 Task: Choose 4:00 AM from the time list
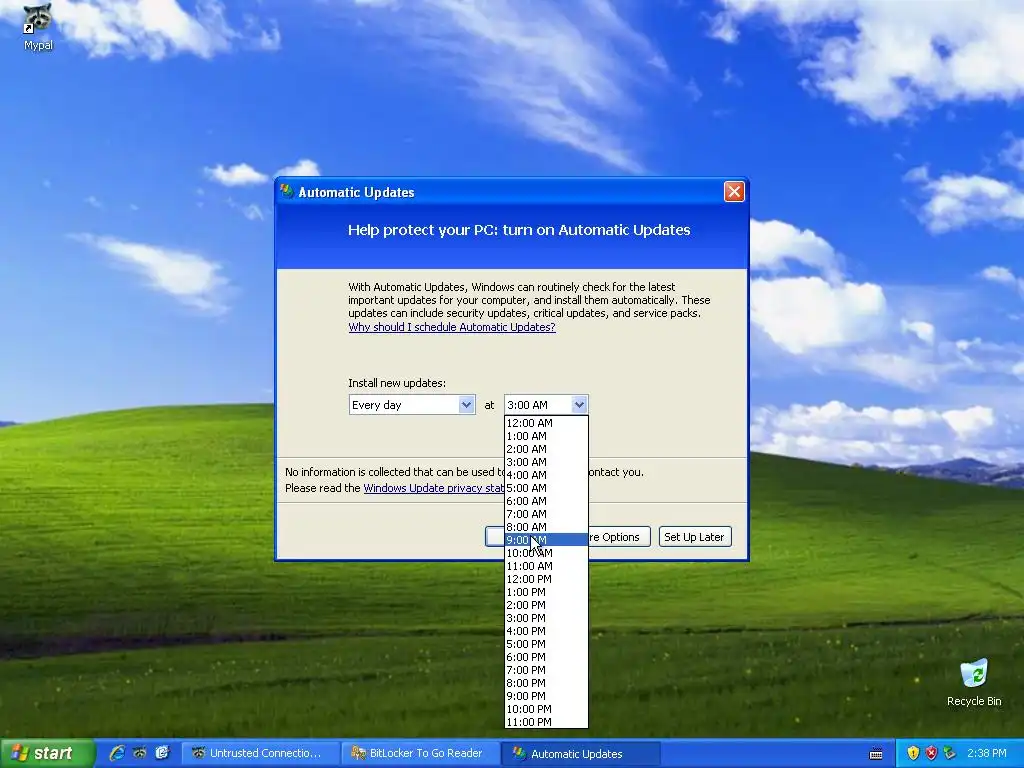click(x=546, y=475)
